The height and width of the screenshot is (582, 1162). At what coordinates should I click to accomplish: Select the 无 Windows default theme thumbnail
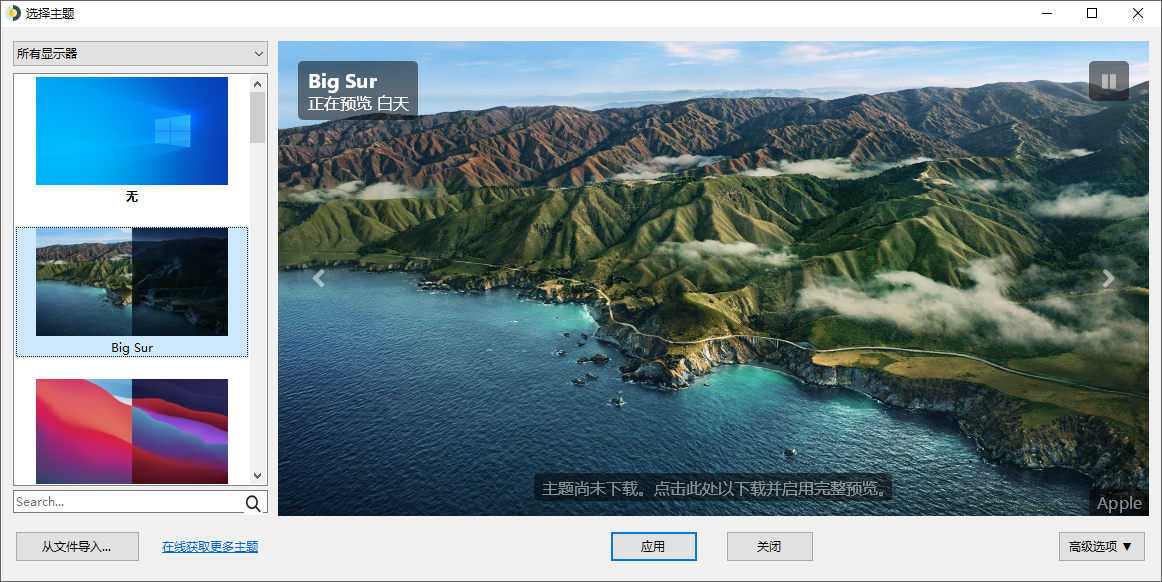coord(132,131)
